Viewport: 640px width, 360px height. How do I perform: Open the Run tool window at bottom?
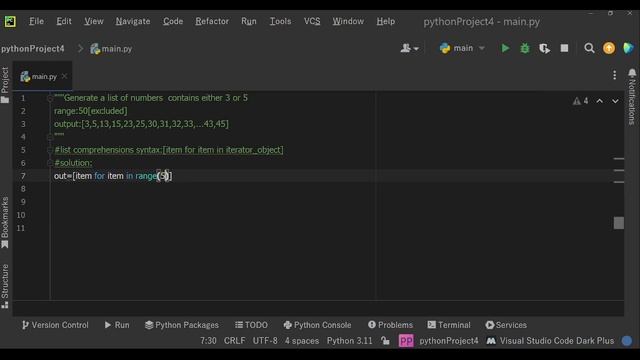pos(117,325)
